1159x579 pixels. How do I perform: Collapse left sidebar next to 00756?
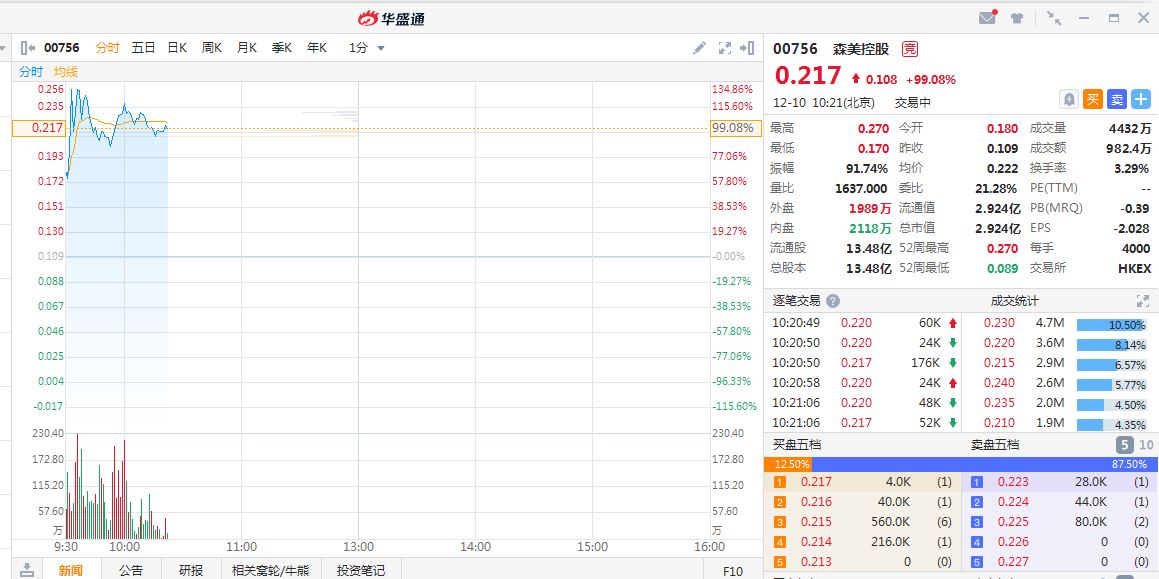[x=29, y=48]
